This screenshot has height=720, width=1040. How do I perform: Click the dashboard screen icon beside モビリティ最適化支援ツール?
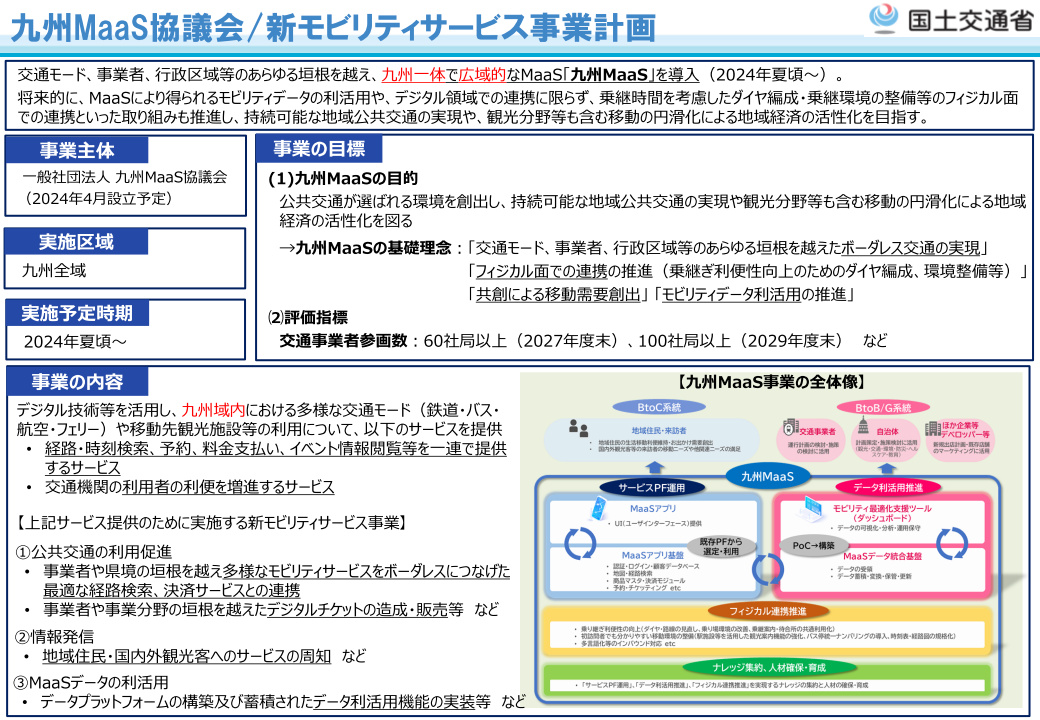pos(813,508)
